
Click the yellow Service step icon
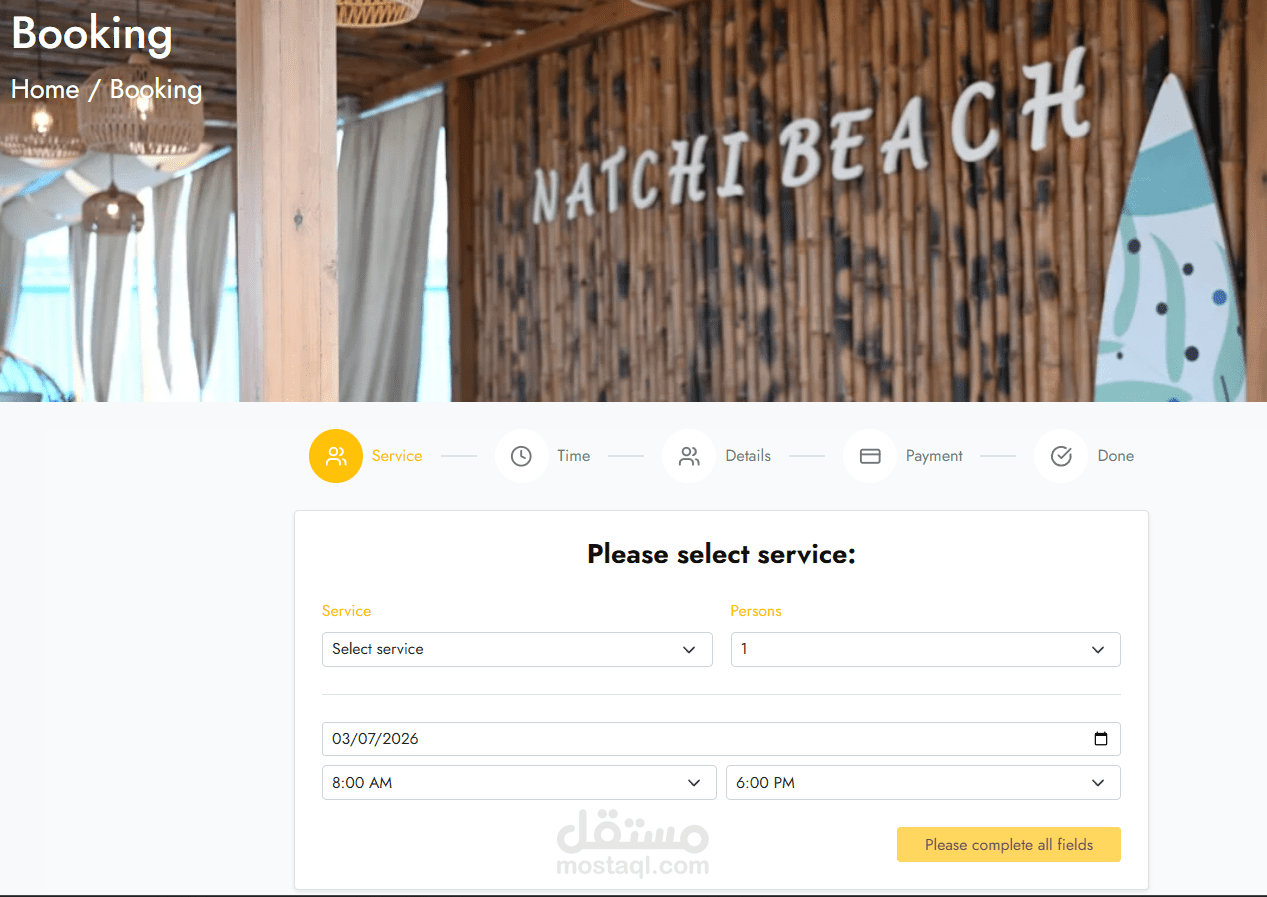pos(336,456)
